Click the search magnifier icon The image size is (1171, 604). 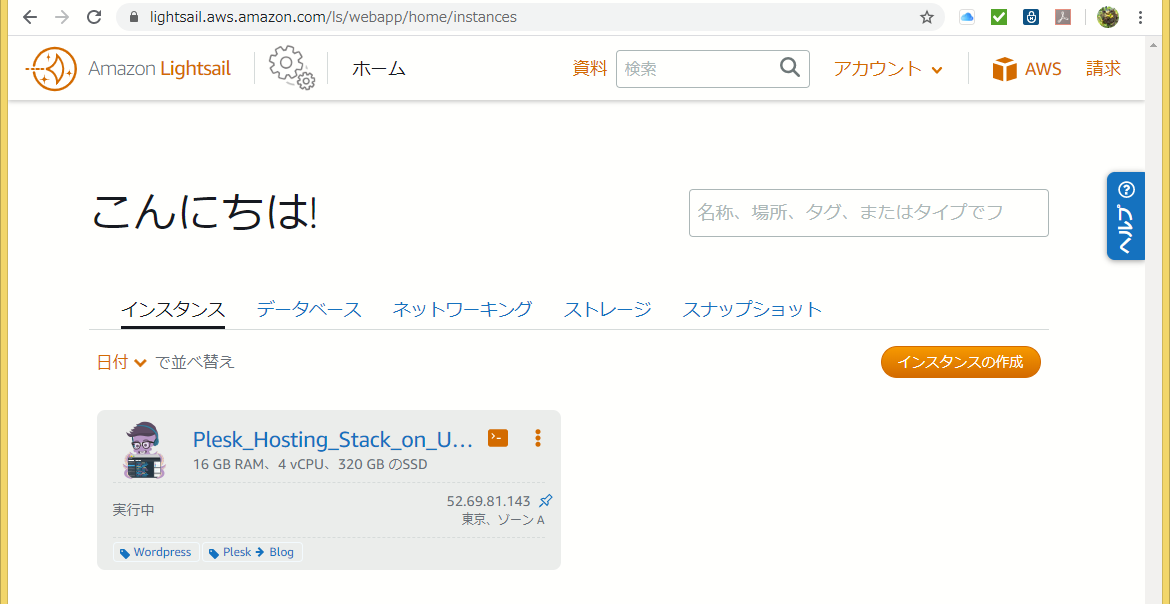tap(790, 68)
